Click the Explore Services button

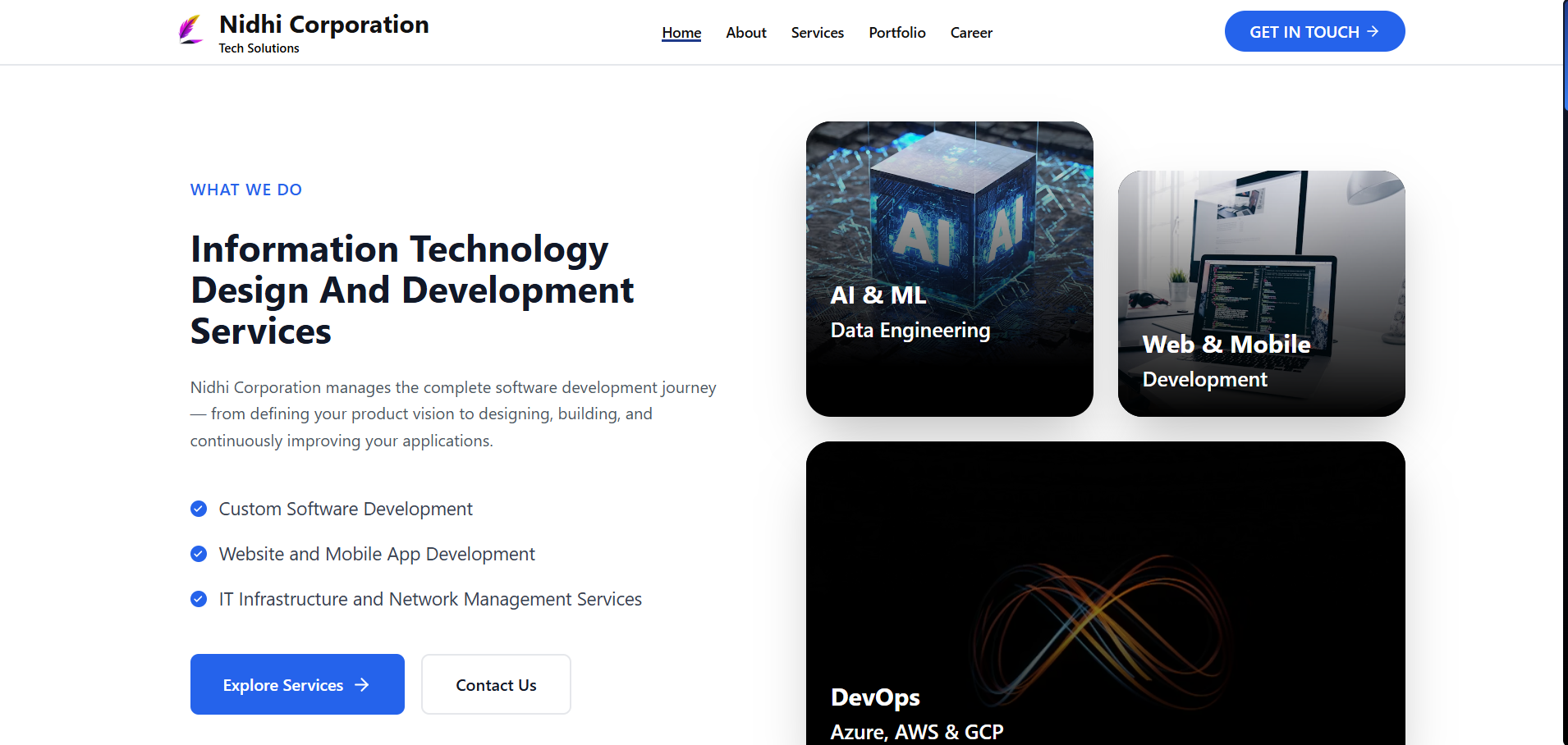[297, 684]
